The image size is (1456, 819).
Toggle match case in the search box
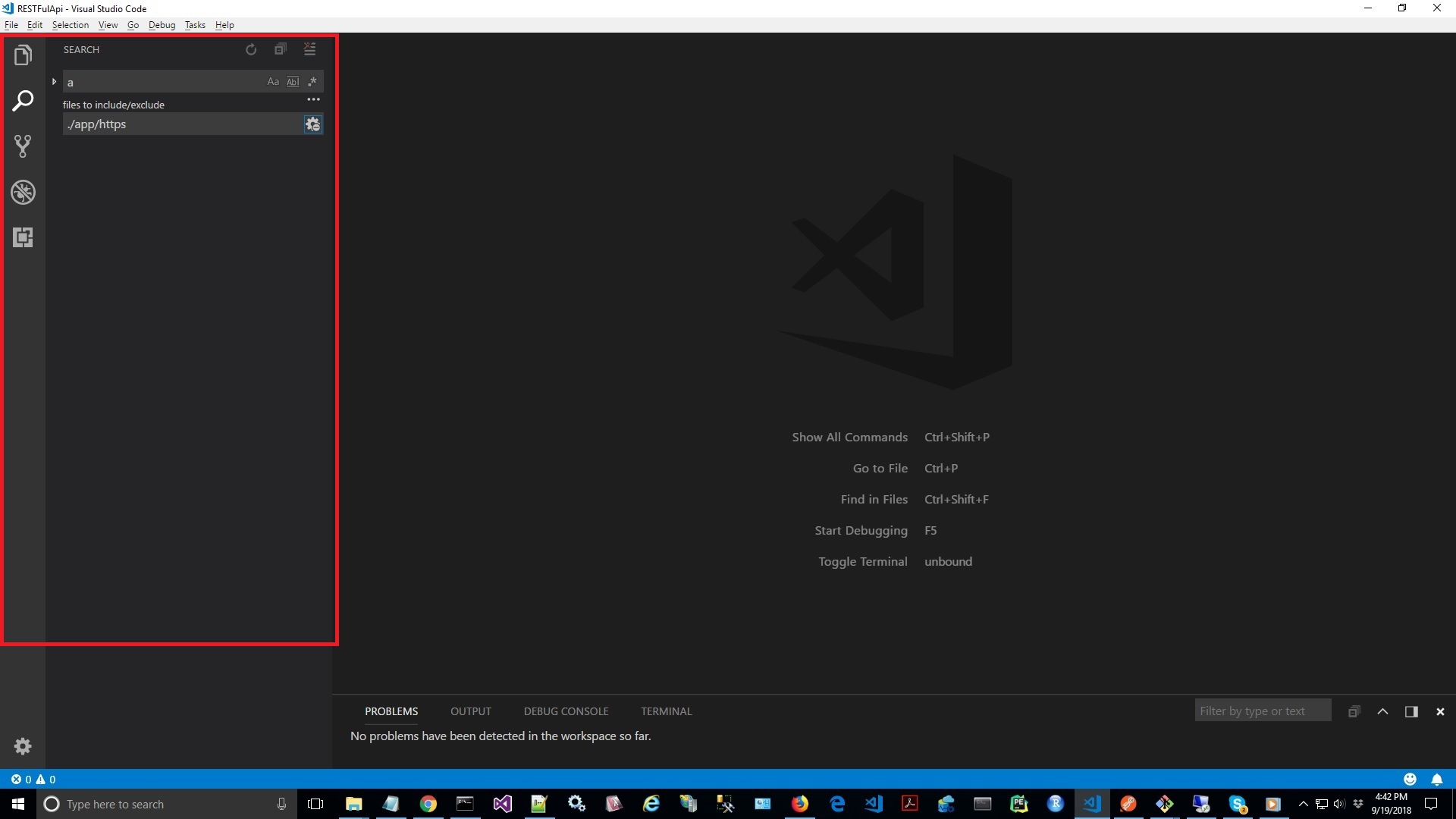point(272,81)
